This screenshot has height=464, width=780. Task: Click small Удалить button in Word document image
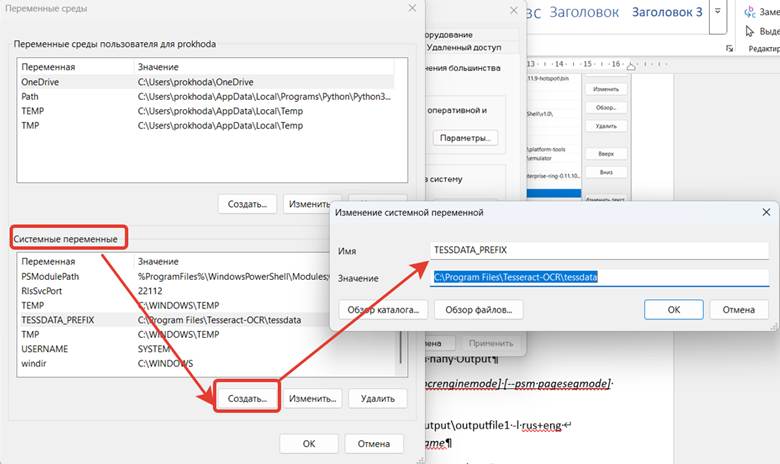(x=606, y=126)
